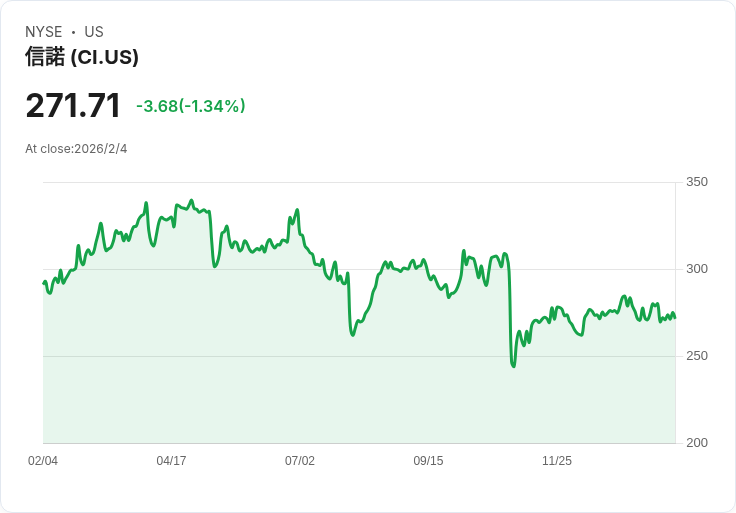
Task: Click the 350 y-axis label
Action: coord(697,182)
